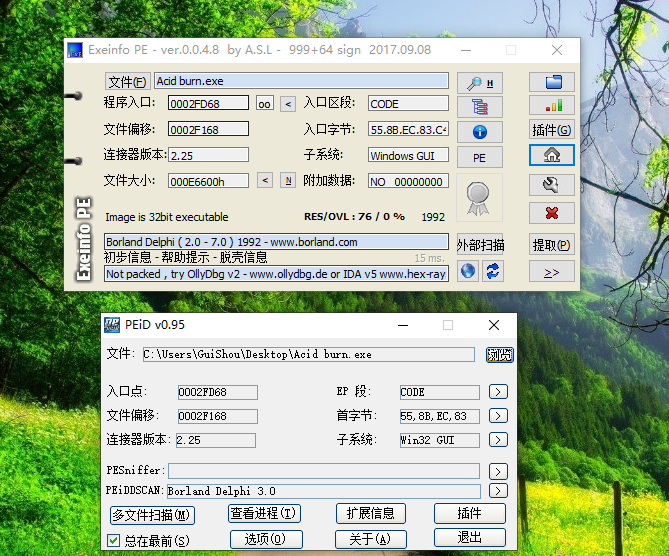
Task: Click the 外部扫描 external scan button
Action: (x=480, y=245)
